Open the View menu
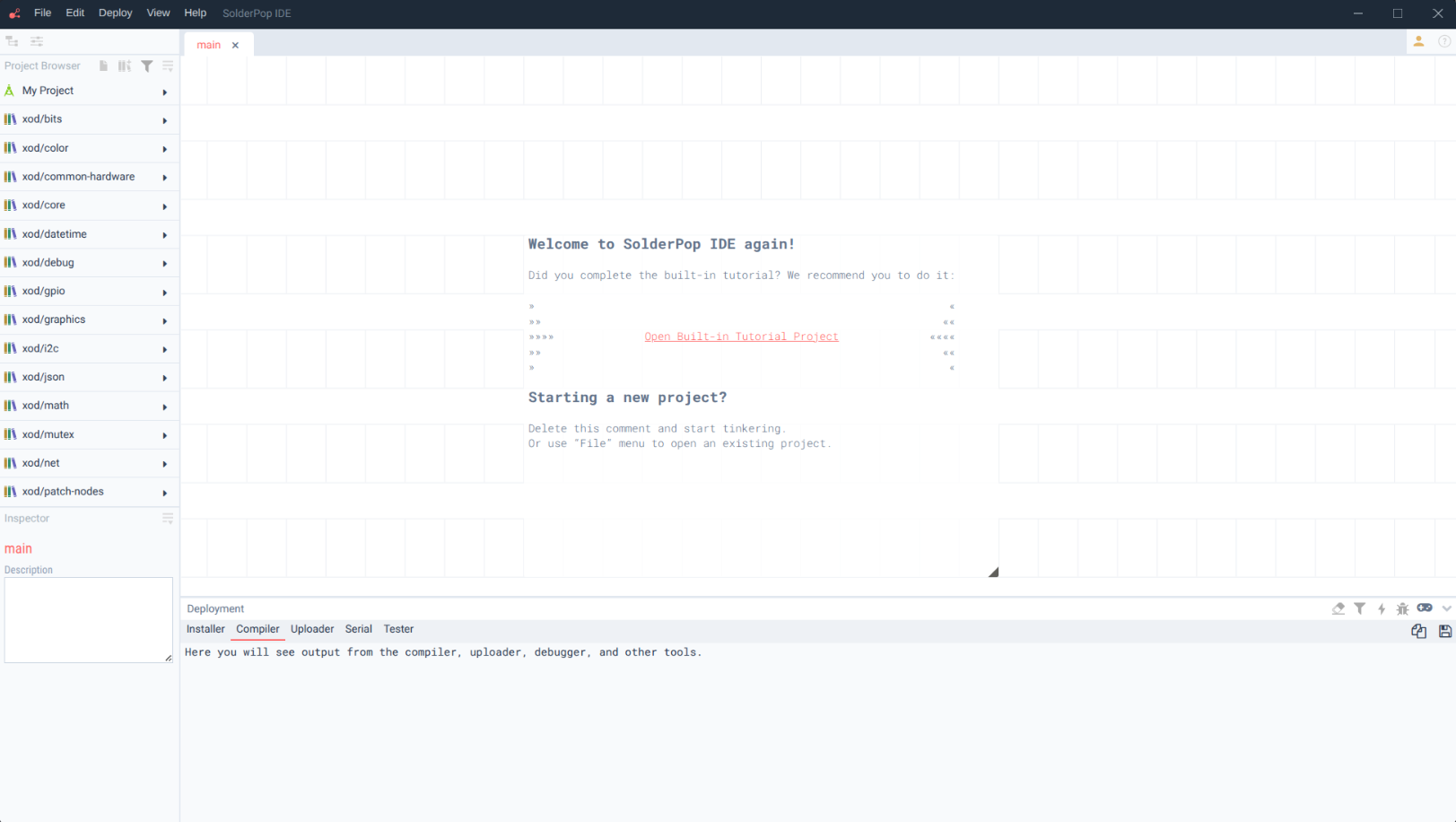 158,13
